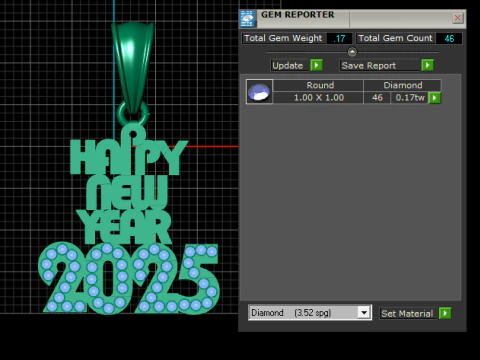The height and width of the screenshot is (360, 480).
Task: Click the Gem Reporter icon in title bar
Action: 247,19
